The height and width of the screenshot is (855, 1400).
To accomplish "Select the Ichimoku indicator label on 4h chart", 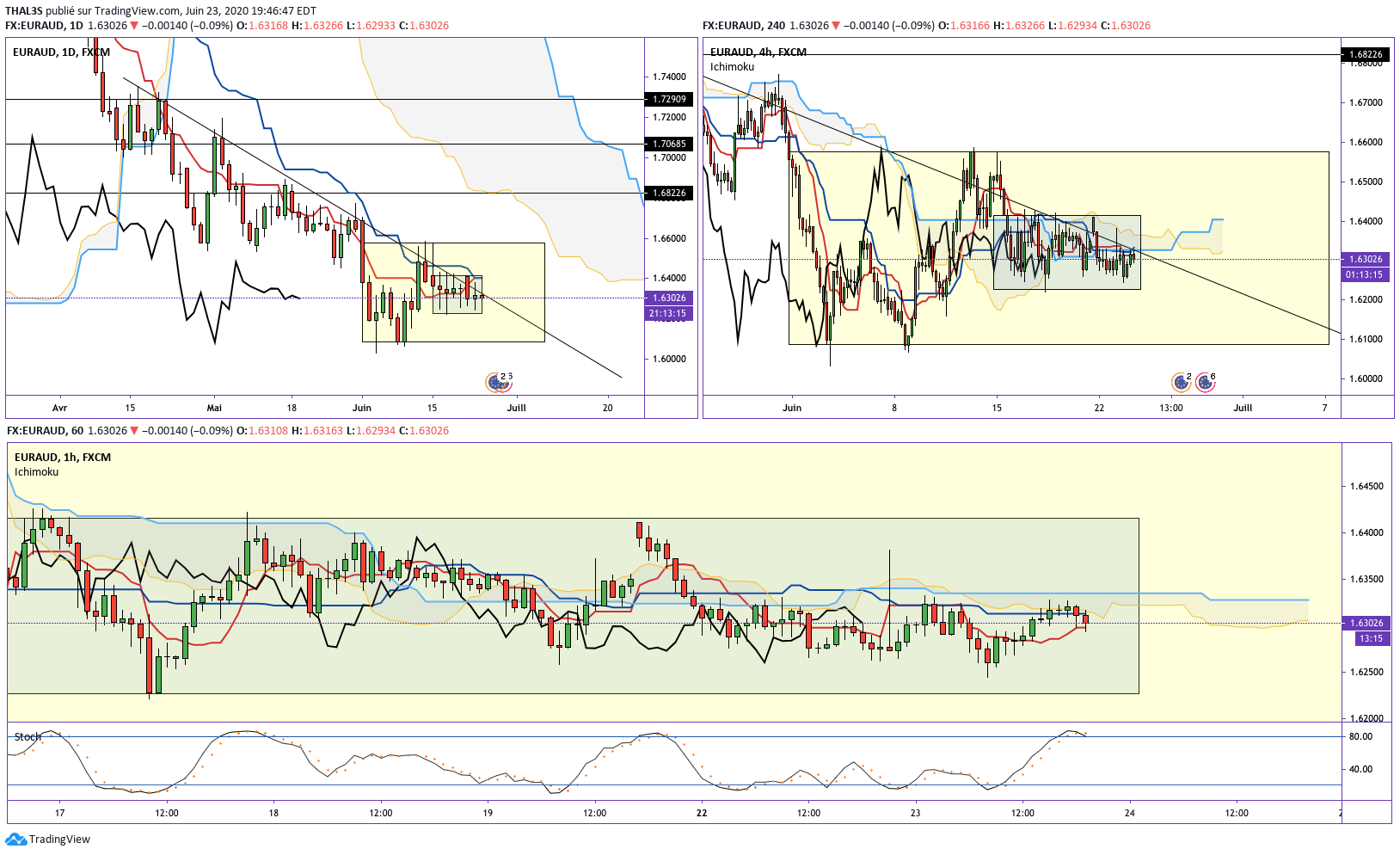I will coord(733,67).
